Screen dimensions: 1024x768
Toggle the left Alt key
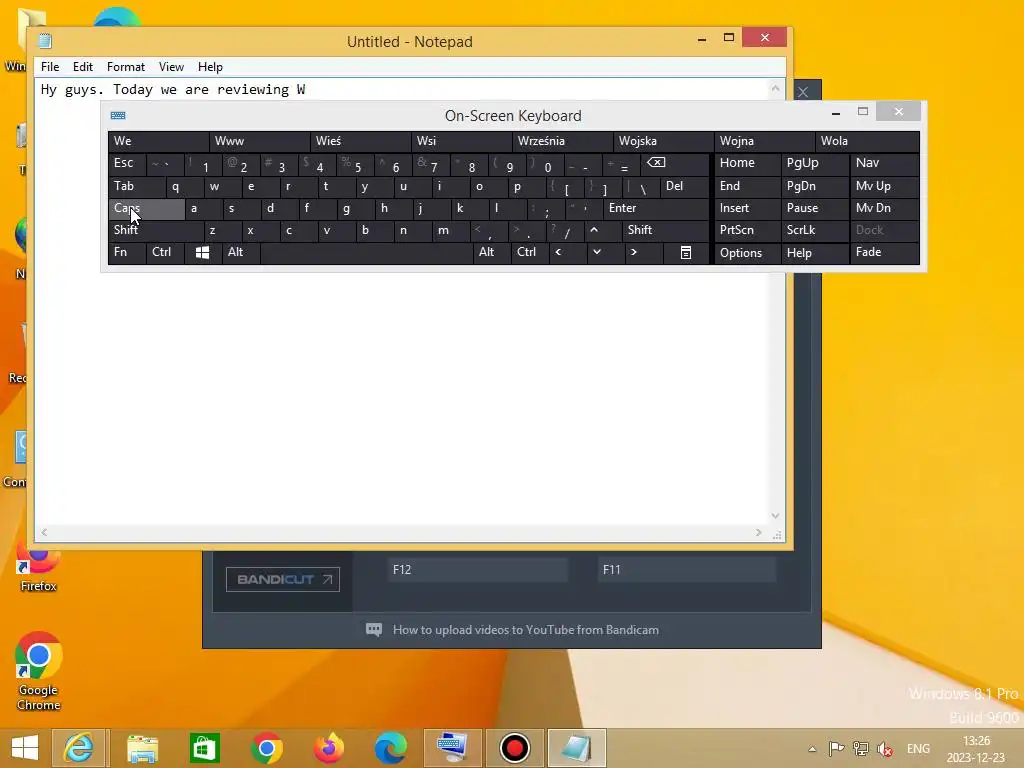pos(241,253)
